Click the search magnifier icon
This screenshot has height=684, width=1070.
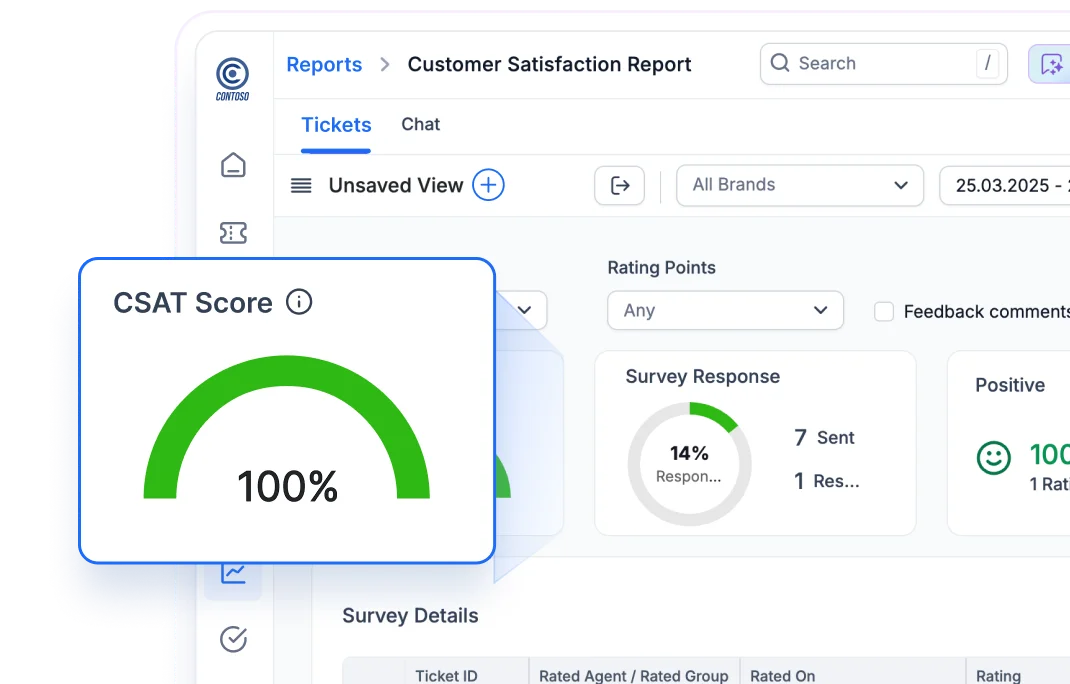tap(780, 63)
